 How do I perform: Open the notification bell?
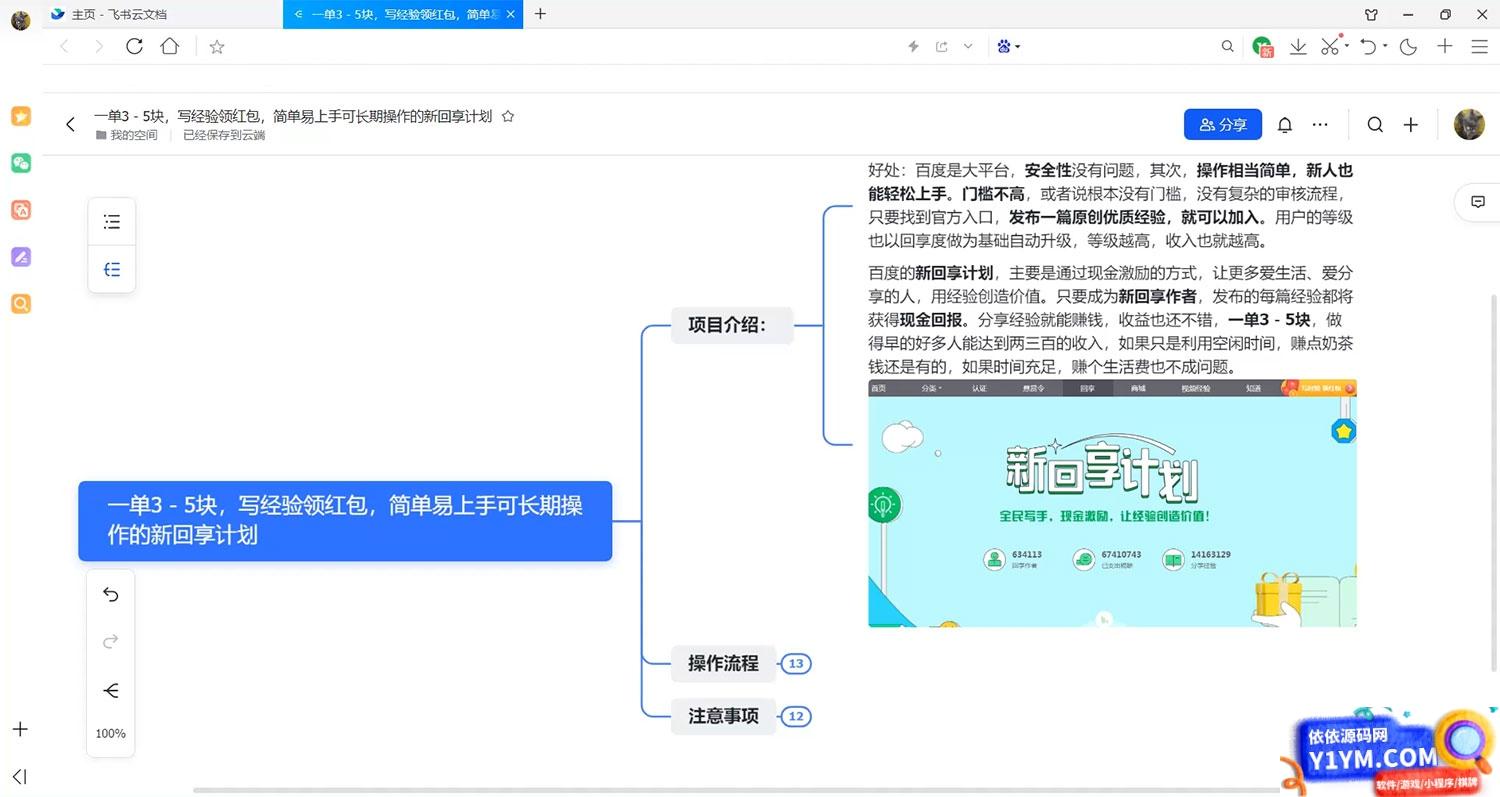(x=1285, y=125)
